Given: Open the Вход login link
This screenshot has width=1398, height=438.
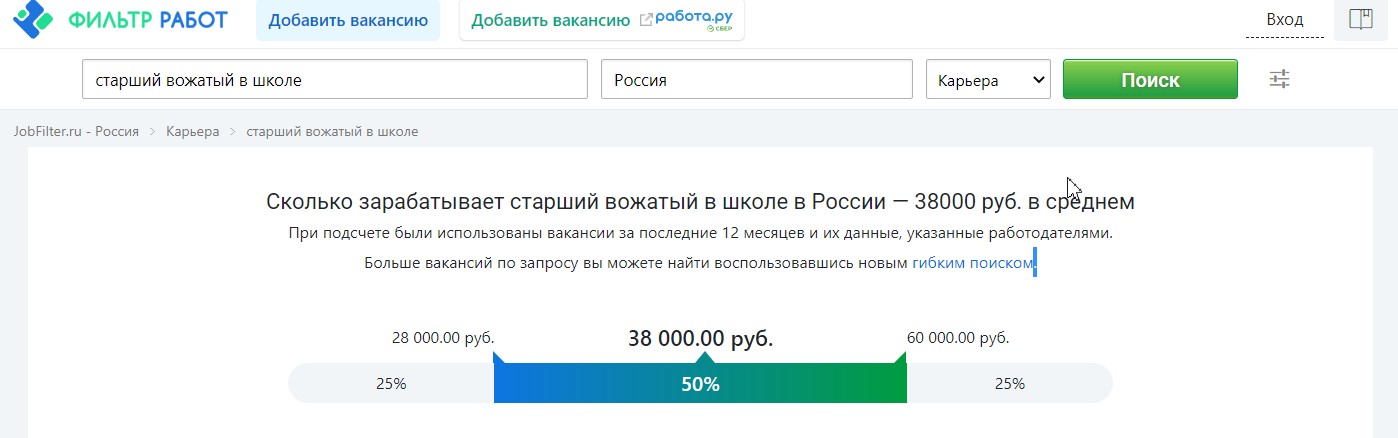Looking at the screenshot, I should tap(1285, 19).
